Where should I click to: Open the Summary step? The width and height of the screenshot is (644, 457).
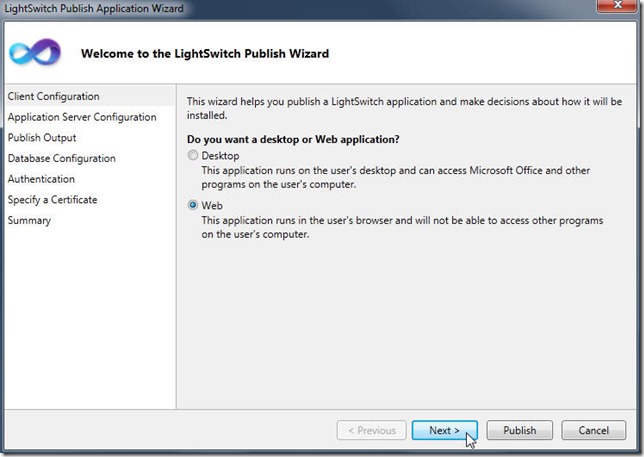pyautogui.click(x=29, y=220)
